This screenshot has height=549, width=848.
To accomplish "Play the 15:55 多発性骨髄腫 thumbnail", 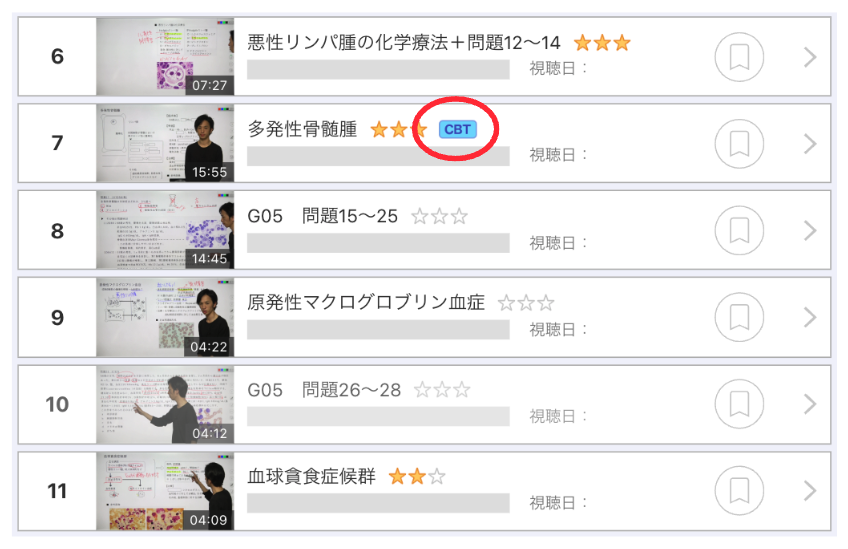I will pos(165,143).
